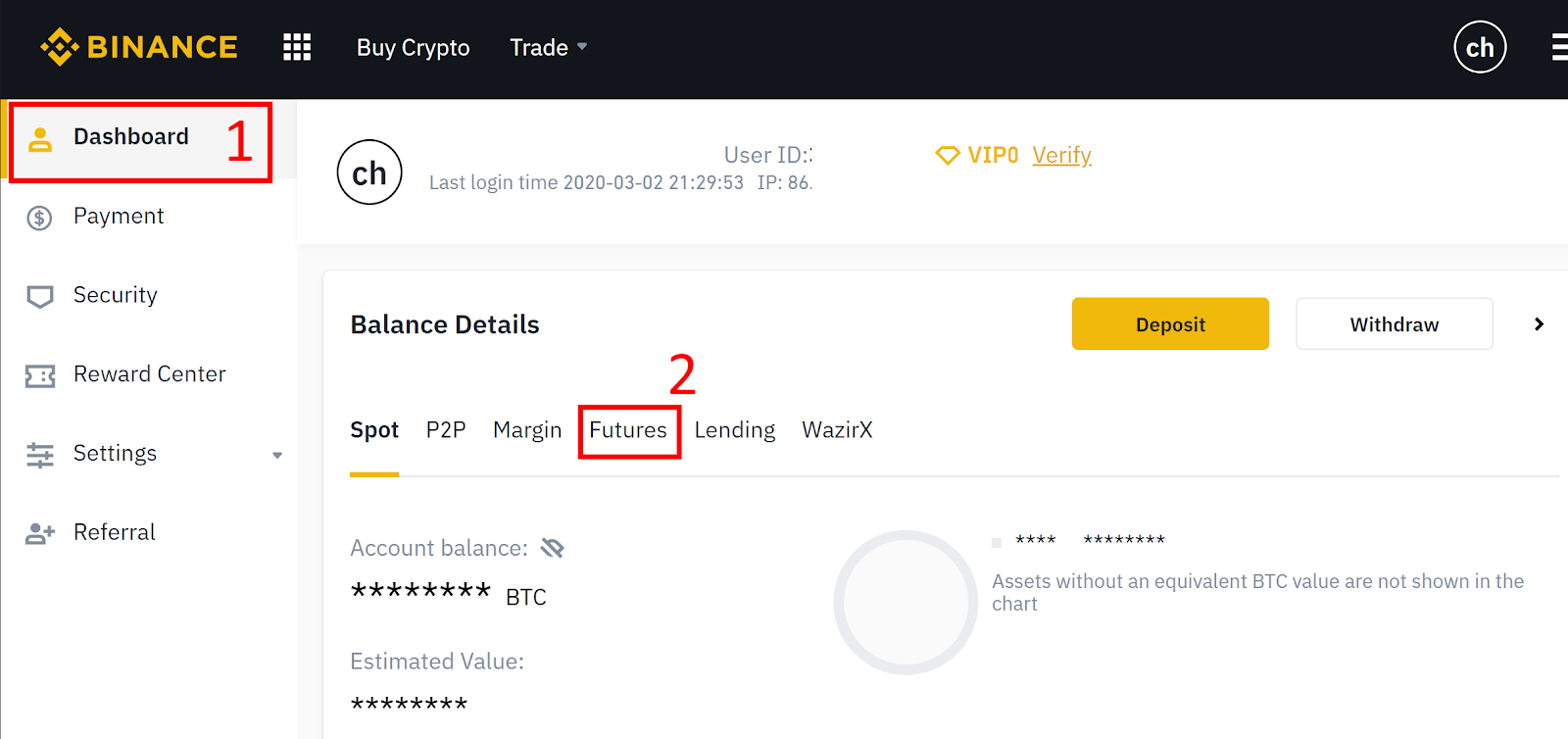Toggle account balance visibility eye icon
The width and height of the screenshot is (1568, 739).
[552, 548]
